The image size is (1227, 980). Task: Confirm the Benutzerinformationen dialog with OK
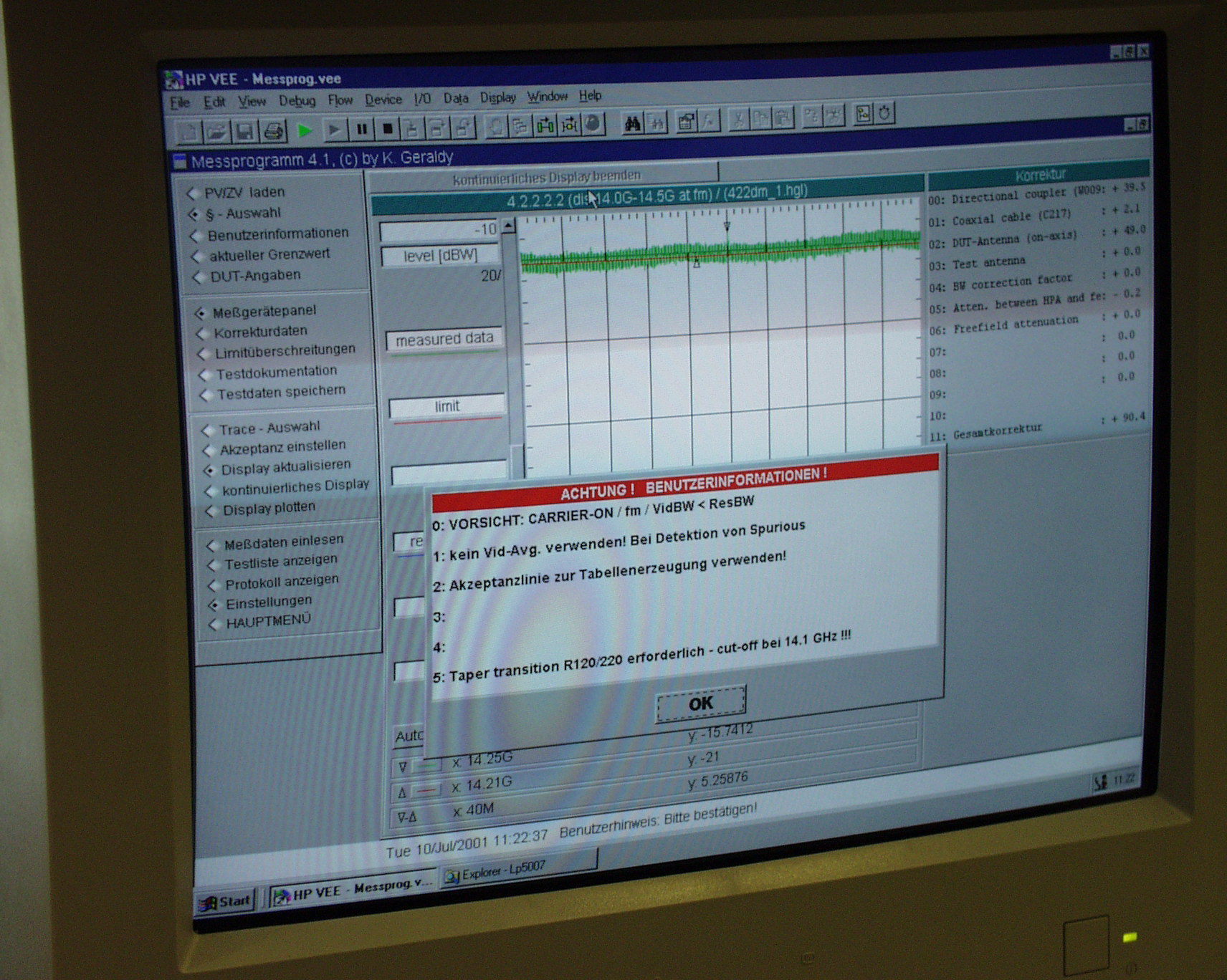701,703
